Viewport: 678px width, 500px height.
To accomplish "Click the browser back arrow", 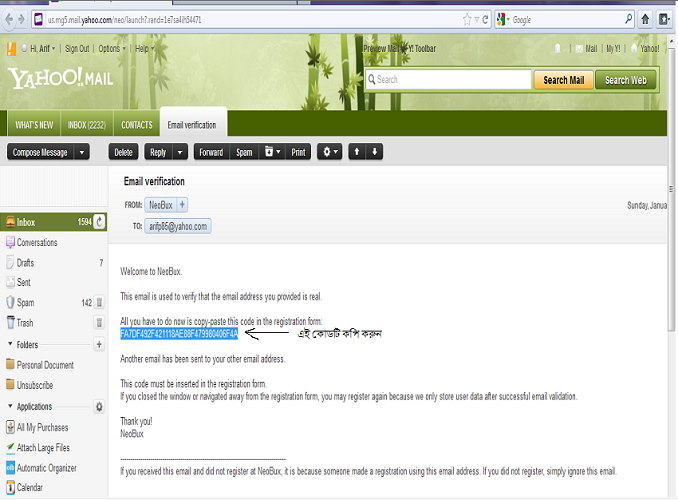I will point(9,19).
